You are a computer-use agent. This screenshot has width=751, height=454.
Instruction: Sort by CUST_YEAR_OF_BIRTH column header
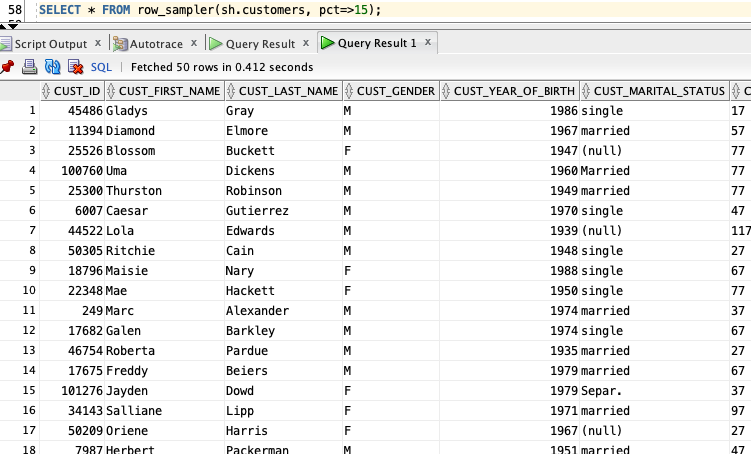[x=514, y=91]
